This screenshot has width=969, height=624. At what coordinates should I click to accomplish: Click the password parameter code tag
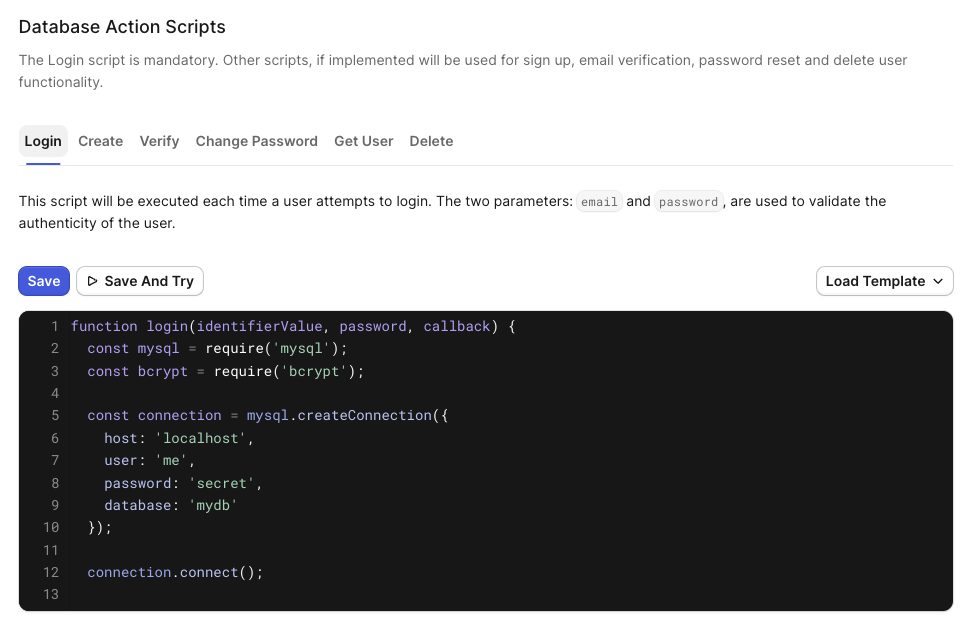coord(688,201)
